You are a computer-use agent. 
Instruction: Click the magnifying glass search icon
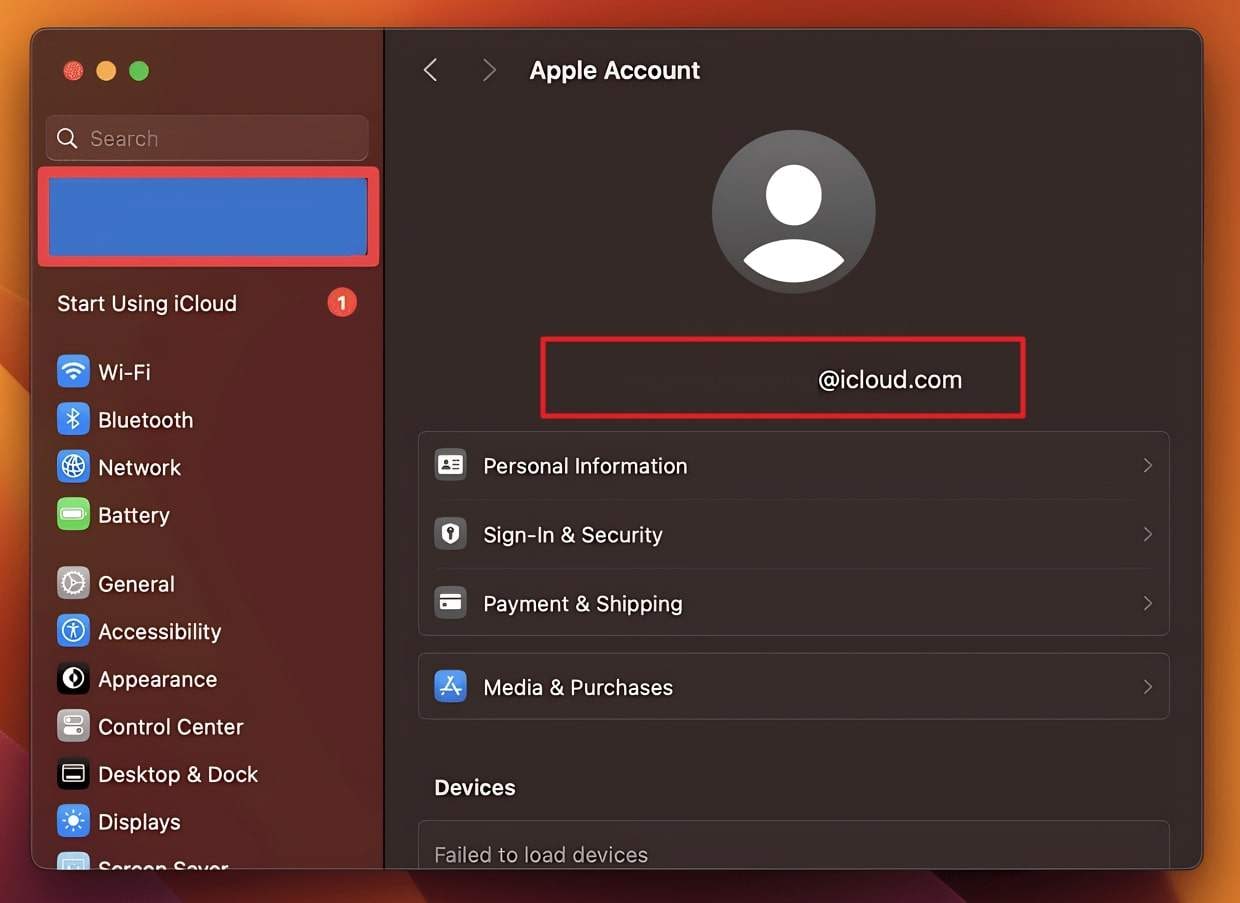tap(67, 138)
